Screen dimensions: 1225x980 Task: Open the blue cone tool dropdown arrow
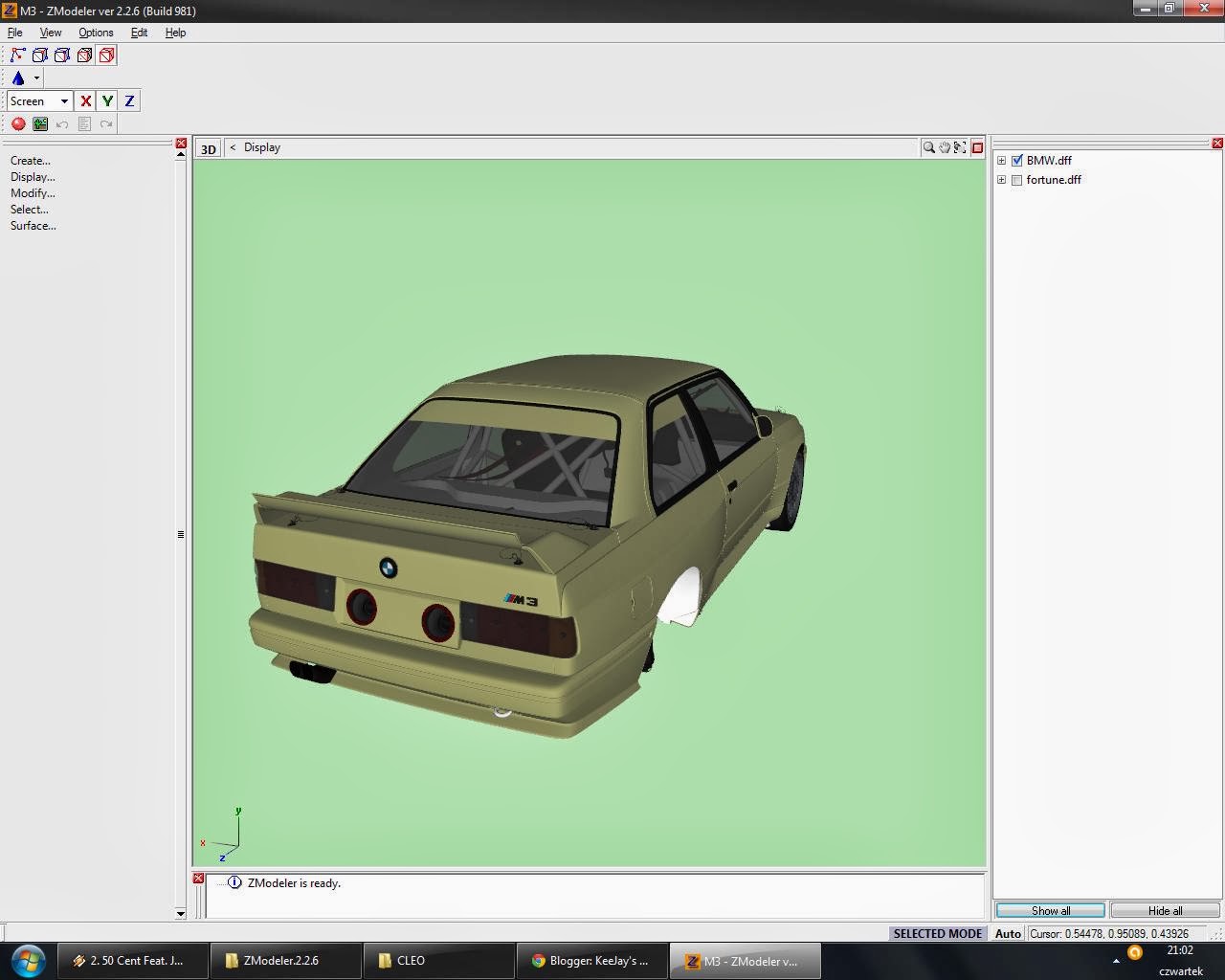(x=36, y=78)
